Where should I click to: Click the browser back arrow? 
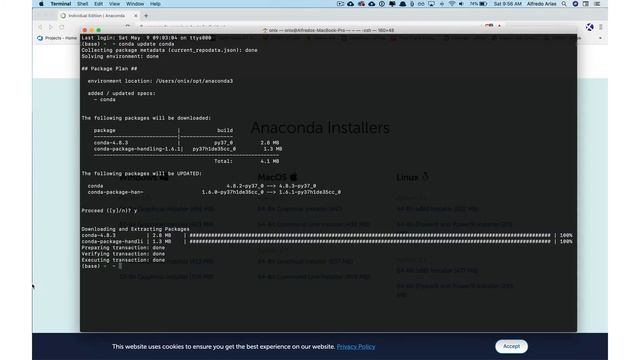click(x=40, y=27)
